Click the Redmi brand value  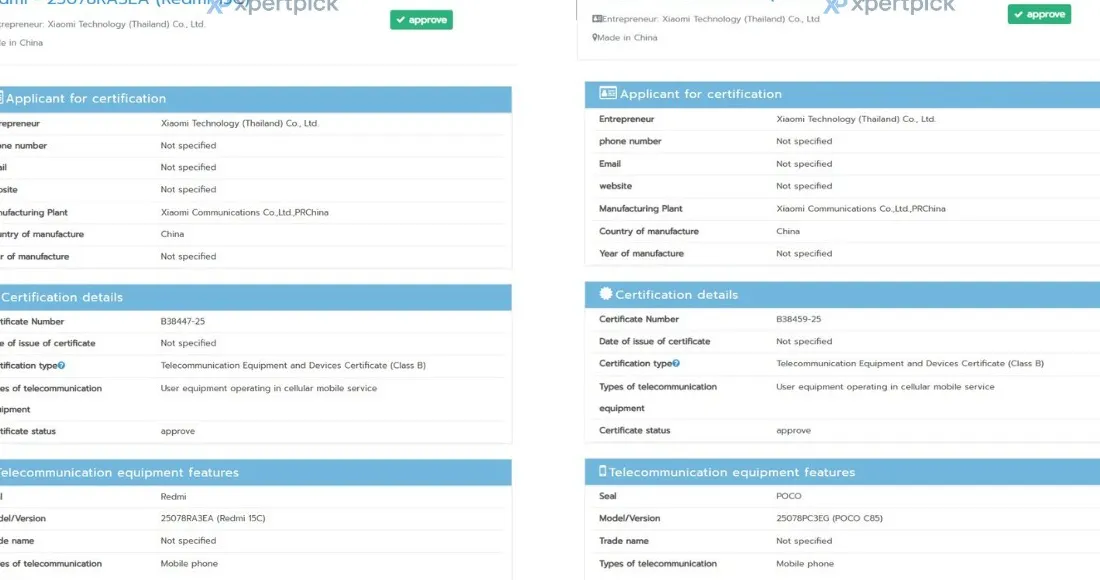[173, 497]
